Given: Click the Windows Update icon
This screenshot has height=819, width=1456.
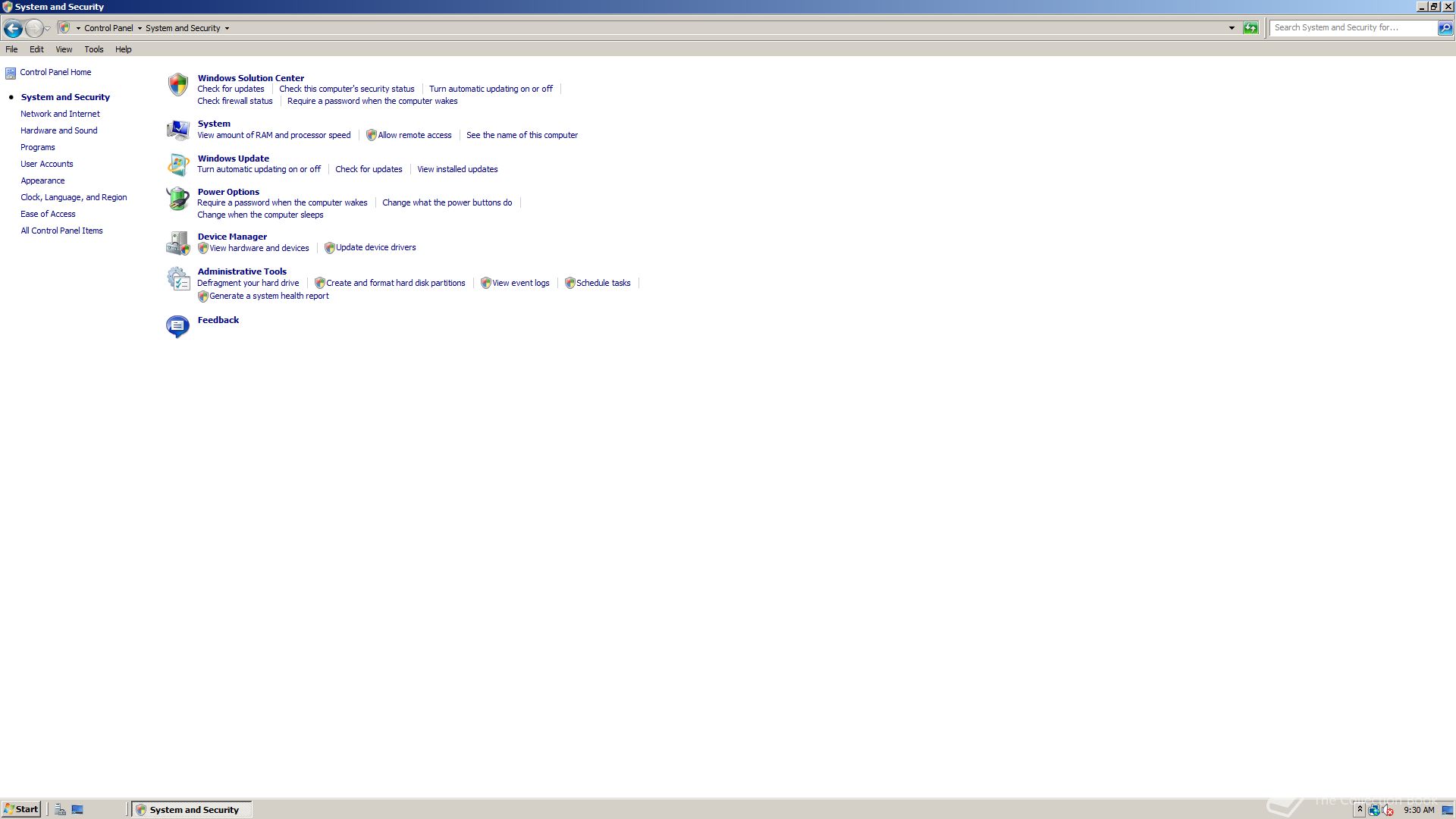Looking at the screenshot, I should coord(177,164).
